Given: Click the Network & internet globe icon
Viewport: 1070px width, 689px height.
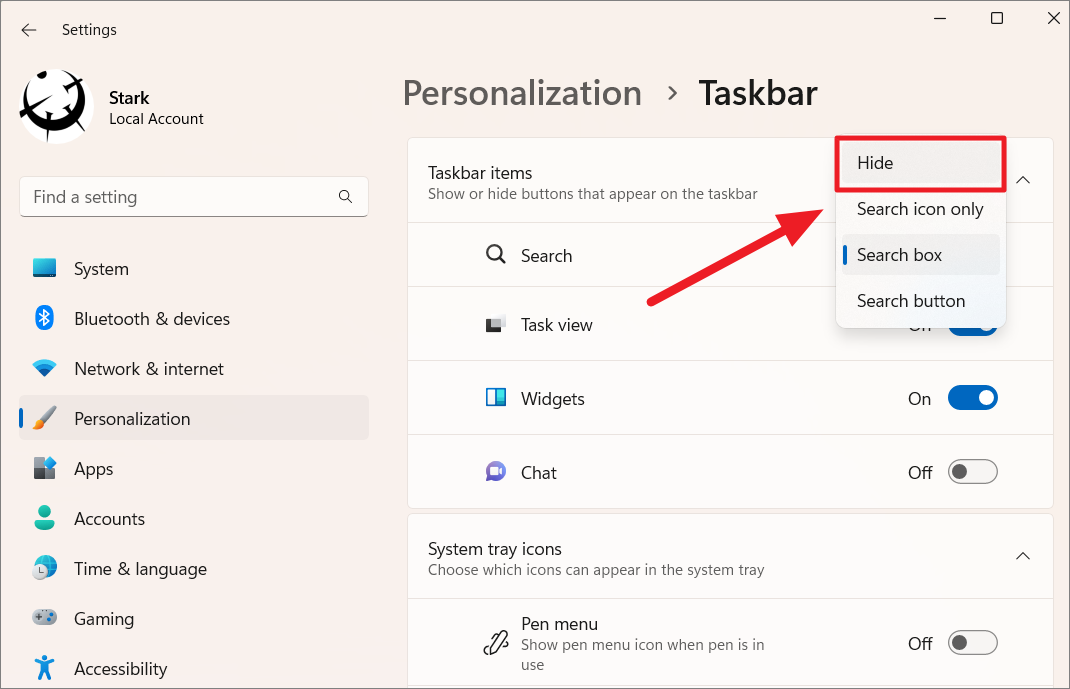Looking at the screenshot, I should pos(44,368).
